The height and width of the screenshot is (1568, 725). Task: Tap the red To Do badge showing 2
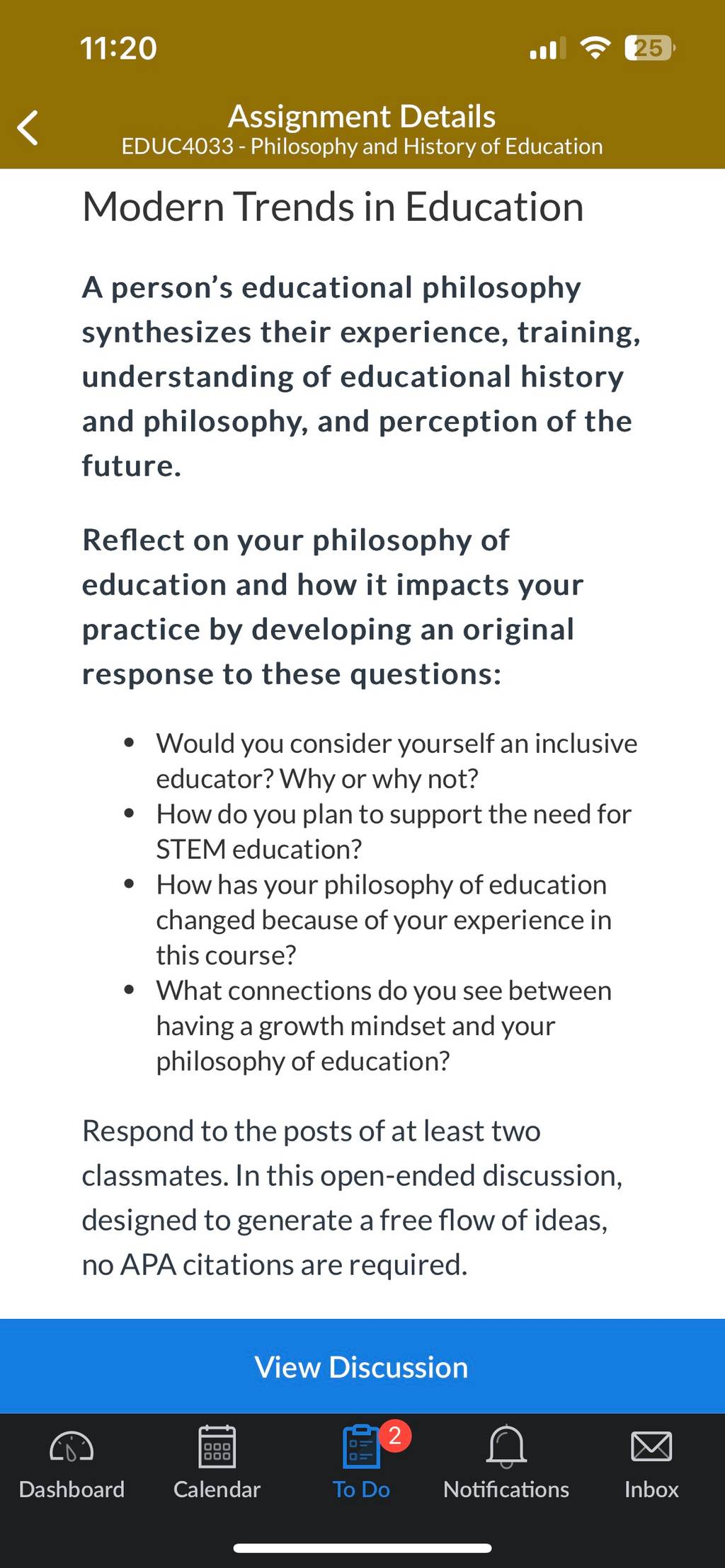point(395,1435)
